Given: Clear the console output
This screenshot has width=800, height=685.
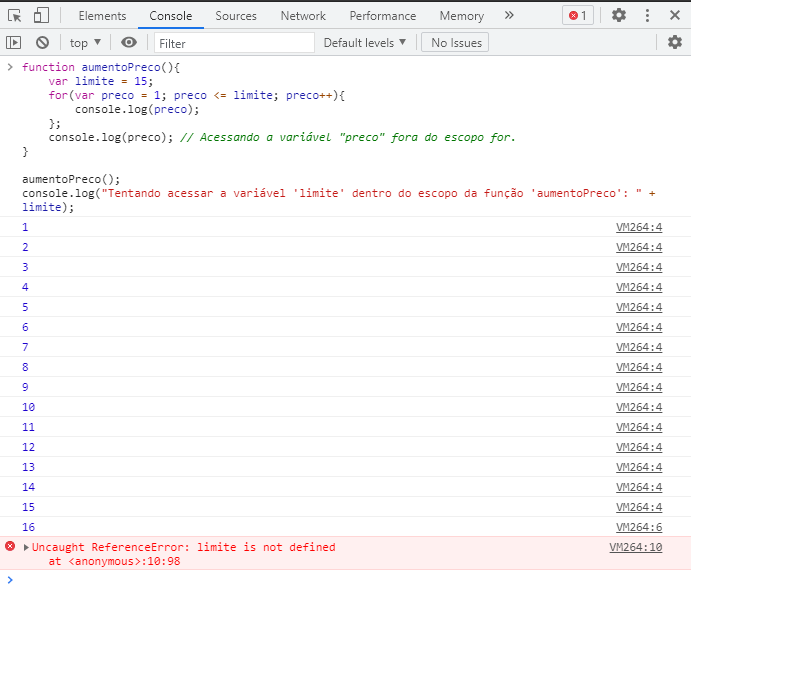Looking at the screenshot, I should point(42,42).
